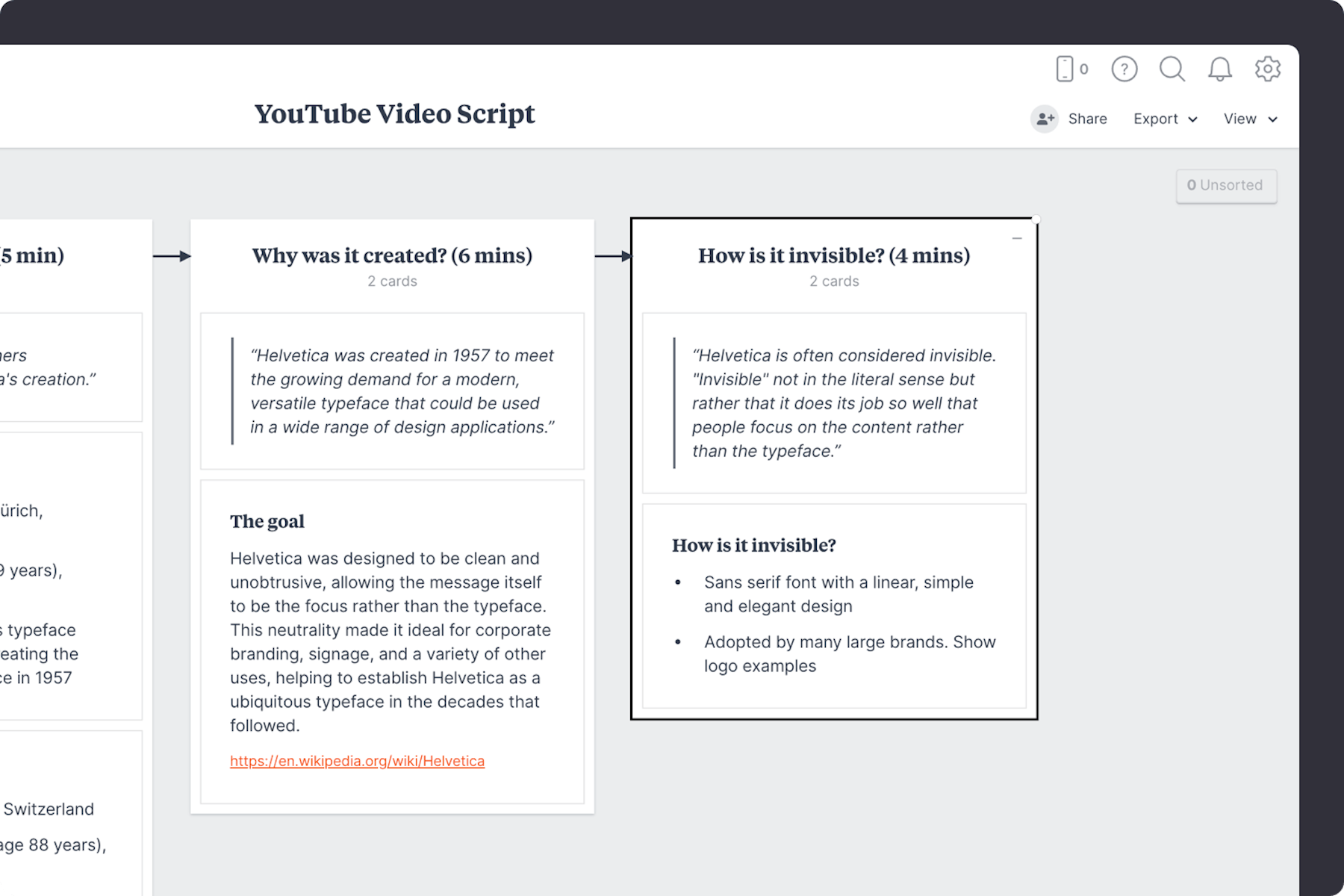Select the How is it invisible? bullet card
1344x896 pixels.
point(833,605)
